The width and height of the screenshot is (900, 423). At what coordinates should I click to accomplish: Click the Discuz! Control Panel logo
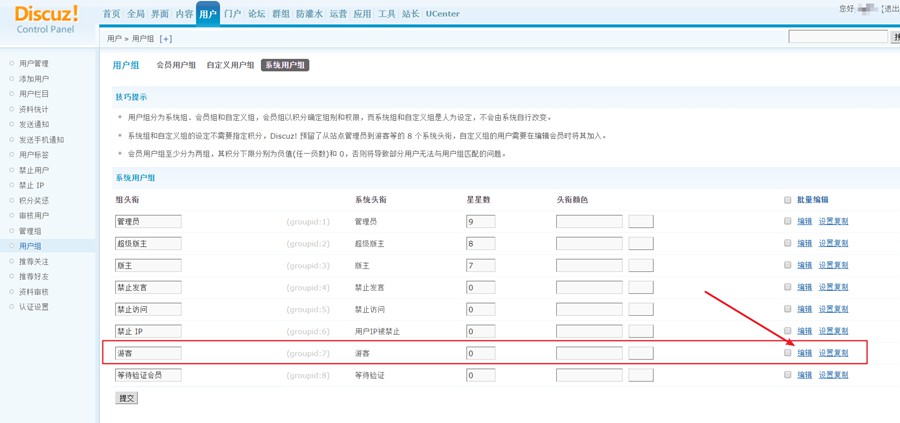click(47, 18)
